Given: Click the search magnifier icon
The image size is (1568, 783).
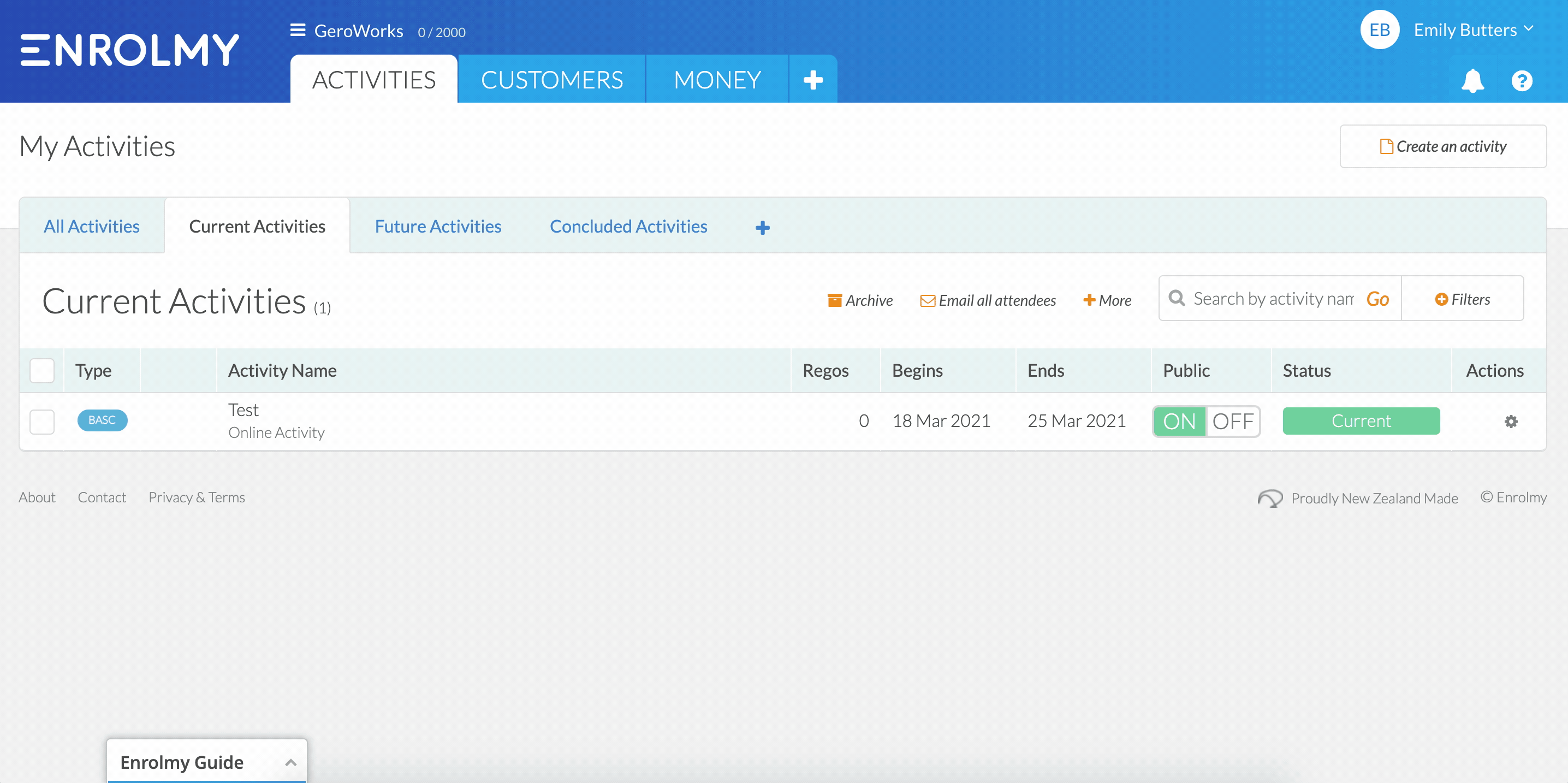Looking at the screenshot, I should 1177,298.
